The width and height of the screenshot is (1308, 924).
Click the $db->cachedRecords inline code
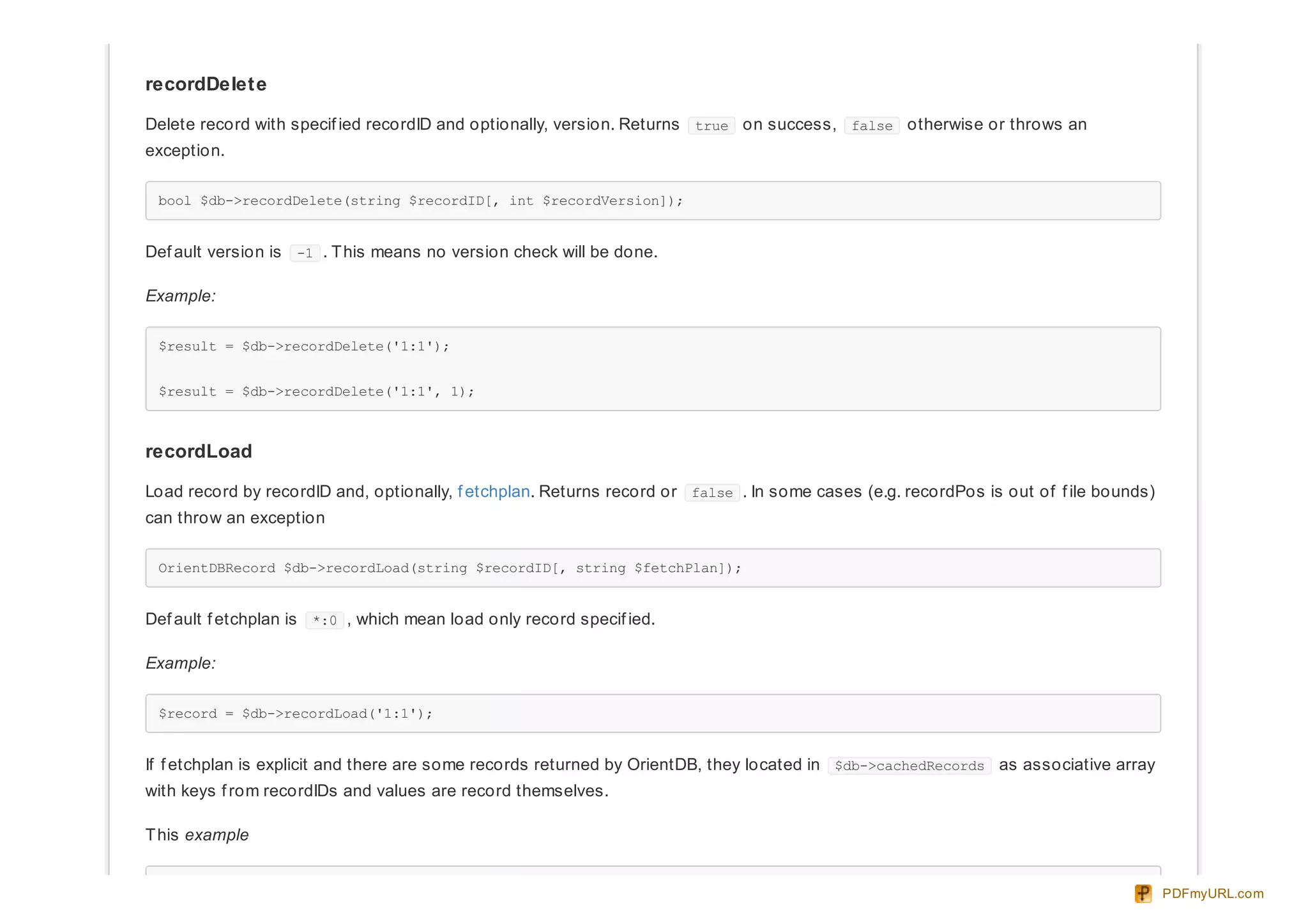point(909,766)
